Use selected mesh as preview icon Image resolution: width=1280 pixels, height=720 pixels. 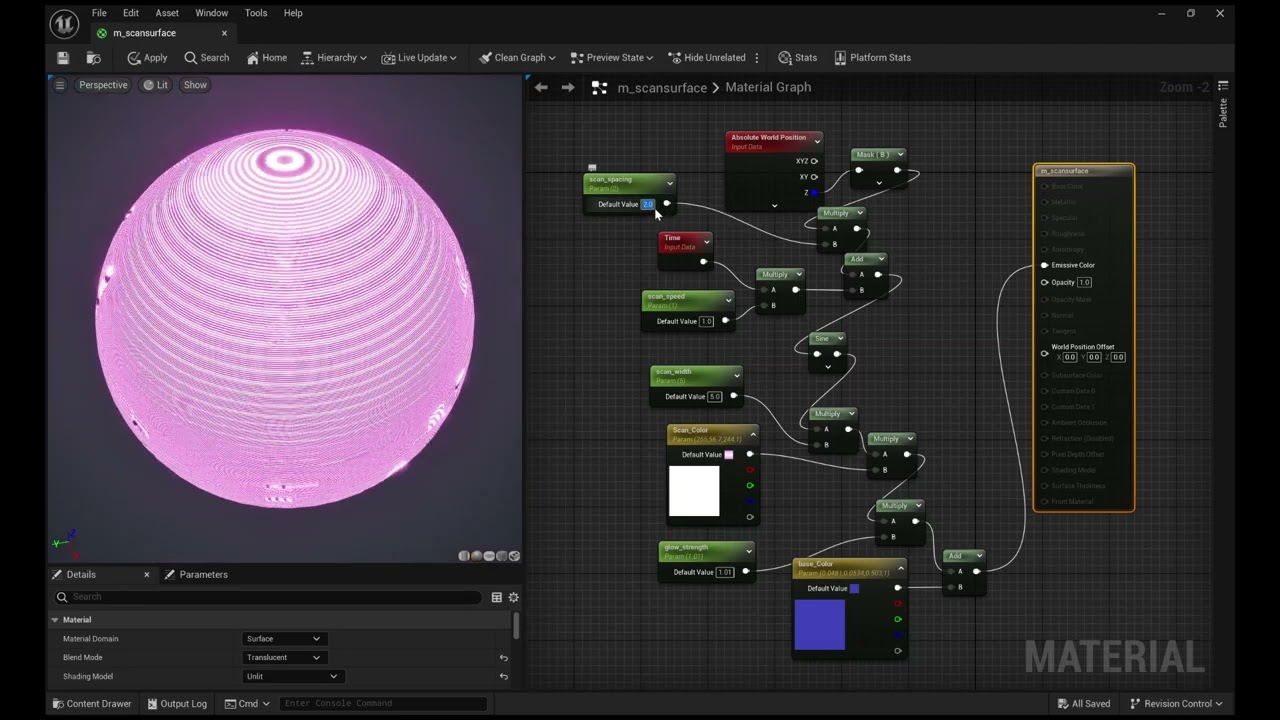click(514, 556)
